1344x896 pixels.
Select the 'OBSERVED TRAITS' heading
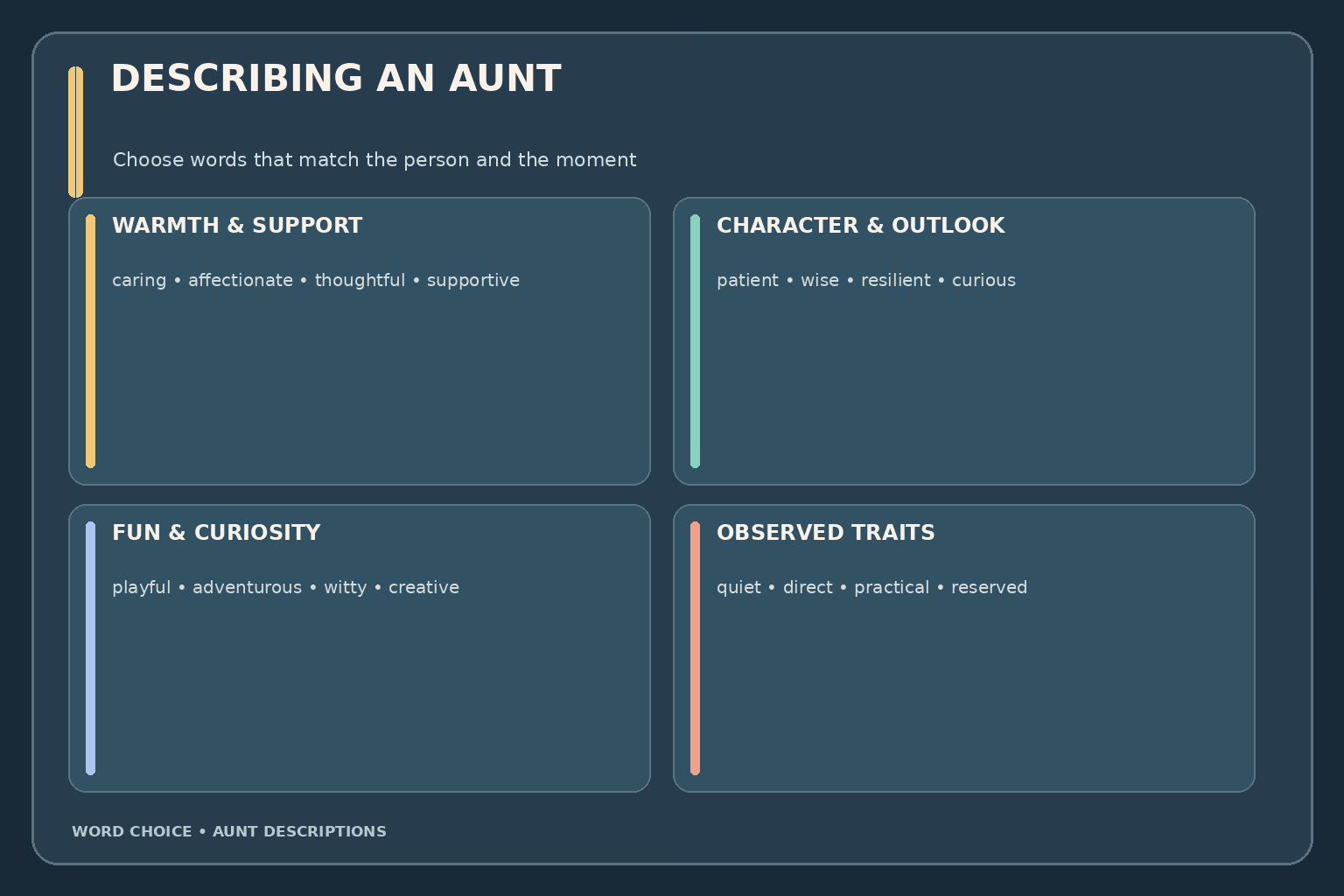pos(826,533)
